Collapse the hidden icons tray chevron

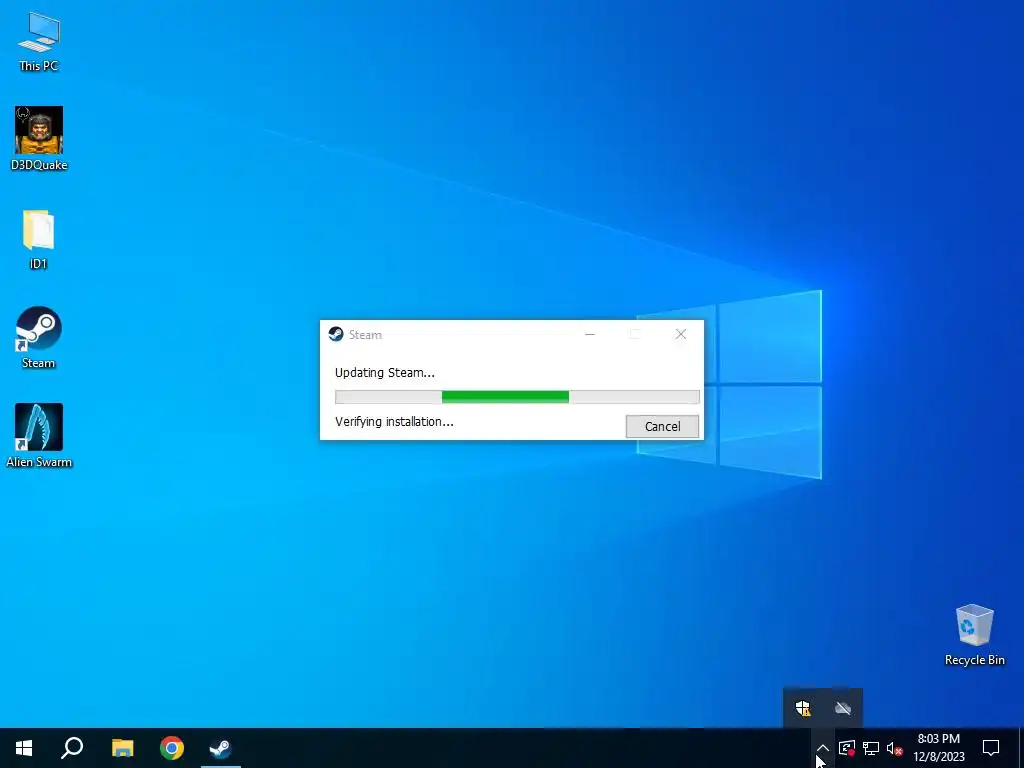(823, 748)
